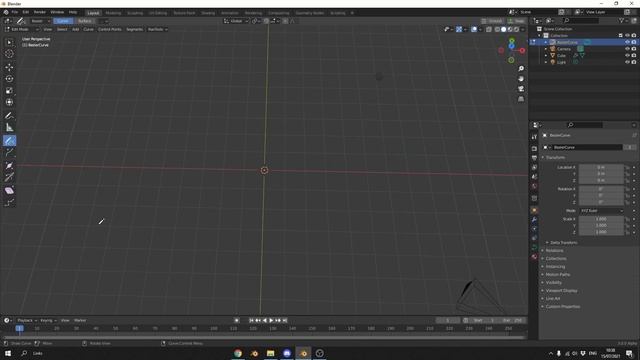The height and width of the screenshot is (360, 640).
Task: Open the Control Points menu
Action: coord(110,29)
